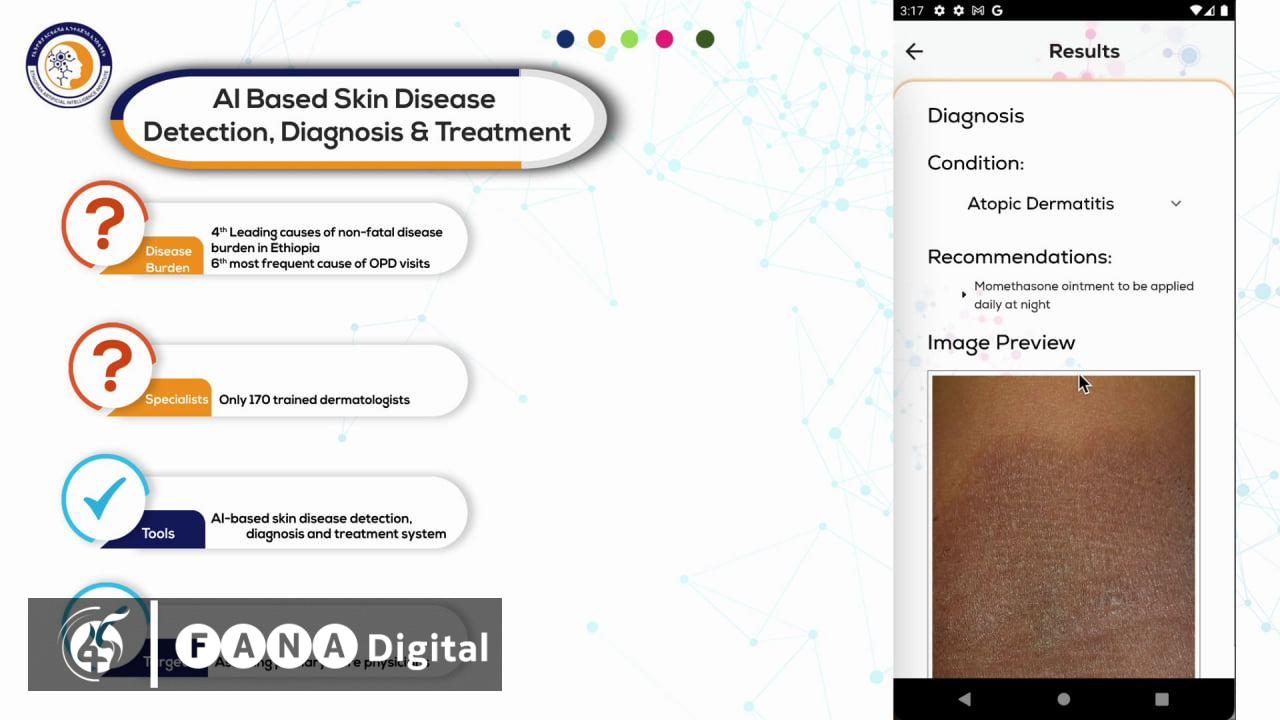Screen dimensions: 1280x720
Task: Click the Wi-Fi icon in phone status bar
Action: click(1196, 11)
